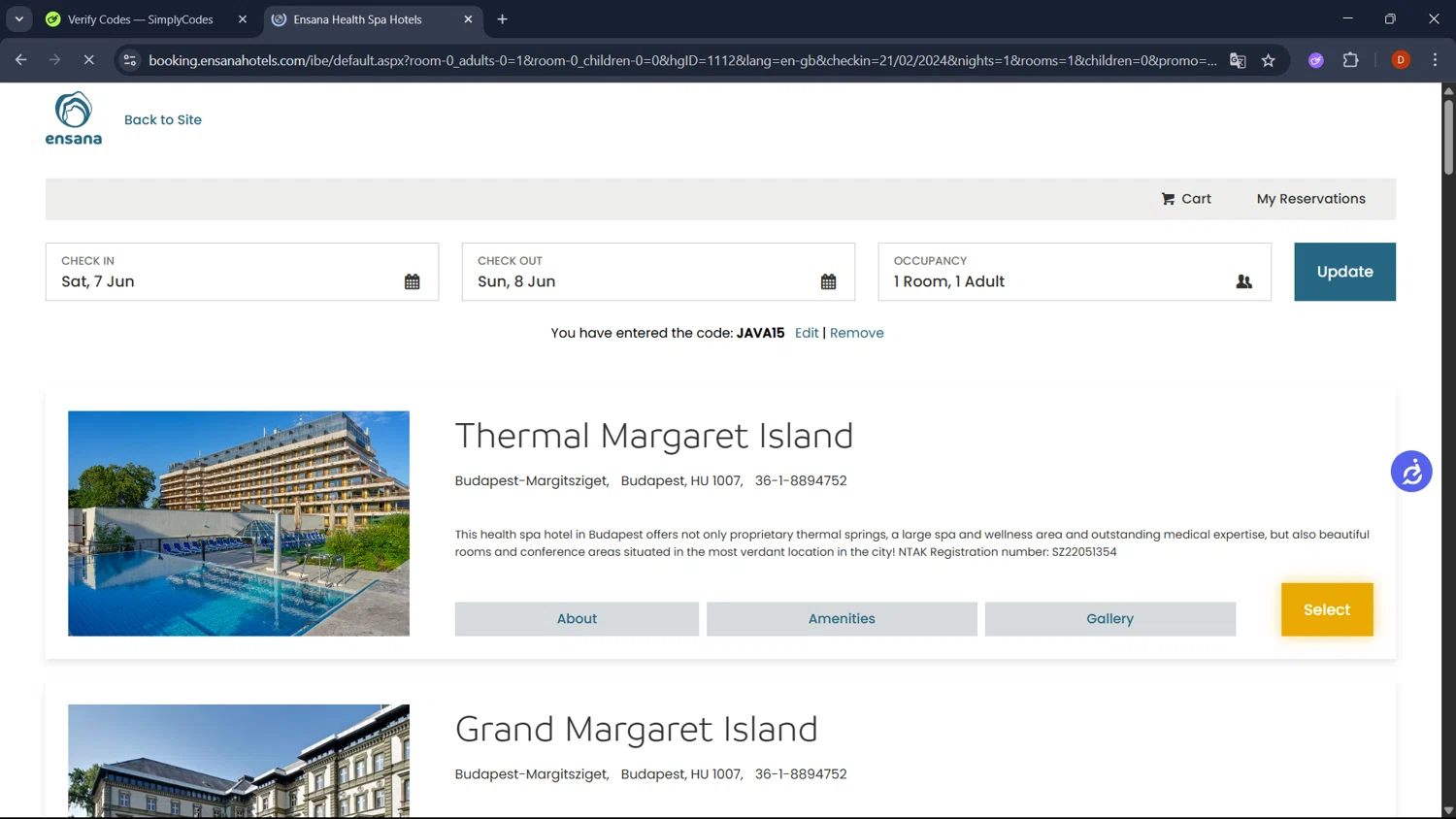Image resolution: width=1456 pixels, height=819 pixels.
Task: Close the Ensana Health Spa Hotels tab
Action: pyautogui.click(x=468, y=19)
